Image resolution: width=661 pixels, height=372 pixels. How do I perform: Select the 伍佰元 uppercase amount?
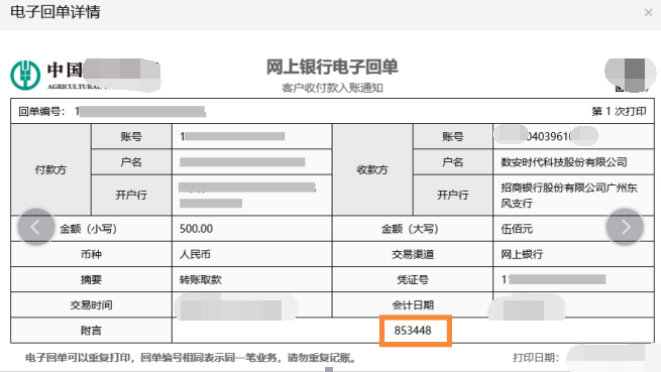click(x=517, y=229)
